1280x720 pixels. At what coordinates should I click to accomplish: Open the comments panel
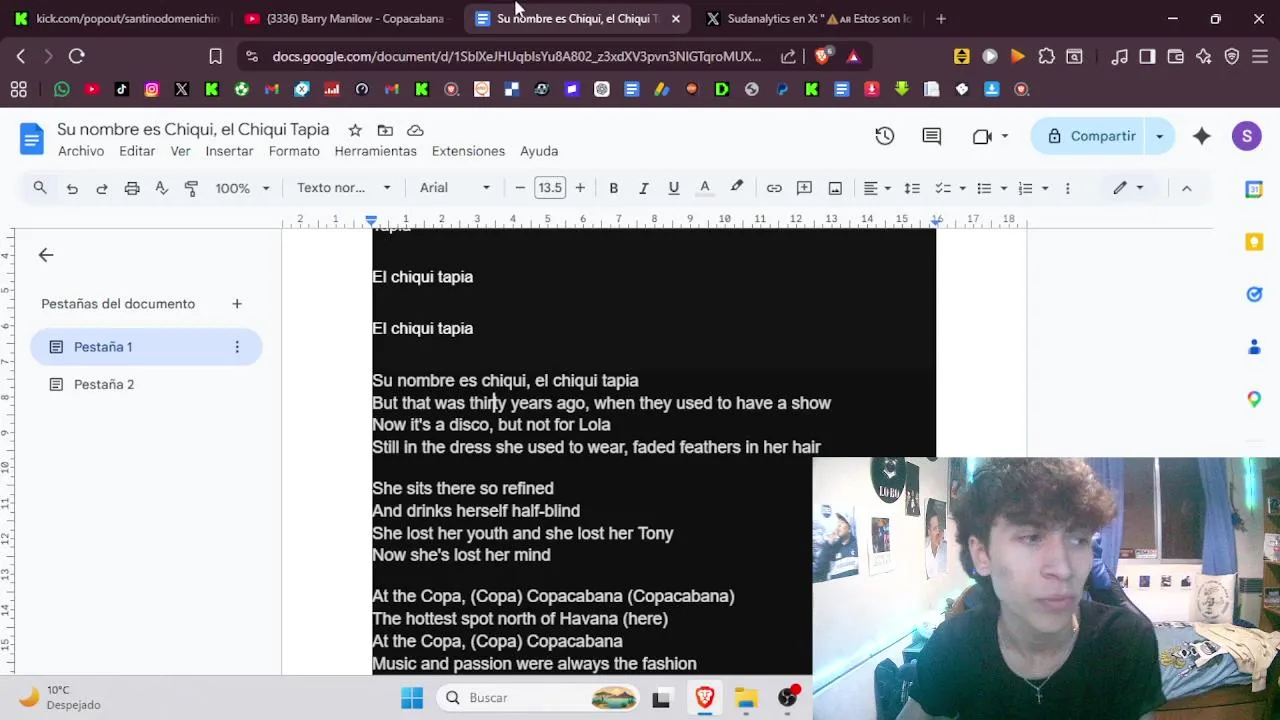tap(932, 136)
